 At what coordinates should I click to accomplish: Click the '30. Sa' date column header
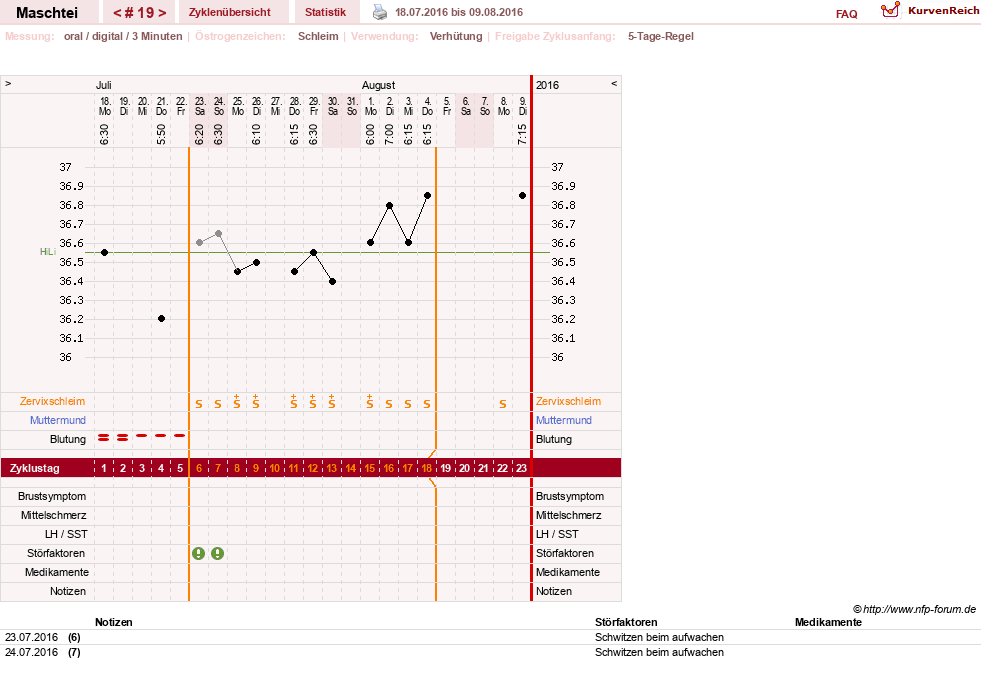(333, 106)
